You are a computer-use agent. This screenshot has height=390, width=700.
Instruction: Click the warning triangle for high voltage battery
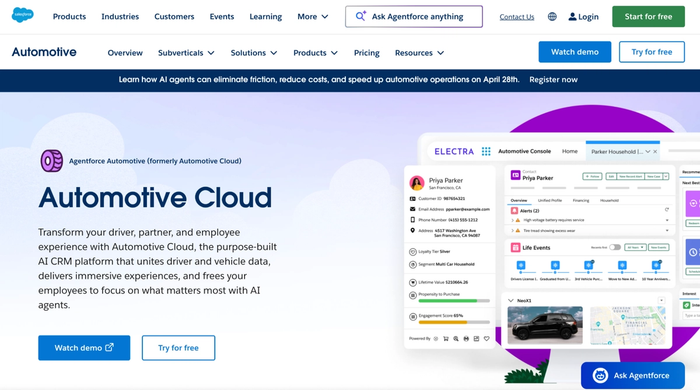(x=518, y=220)
